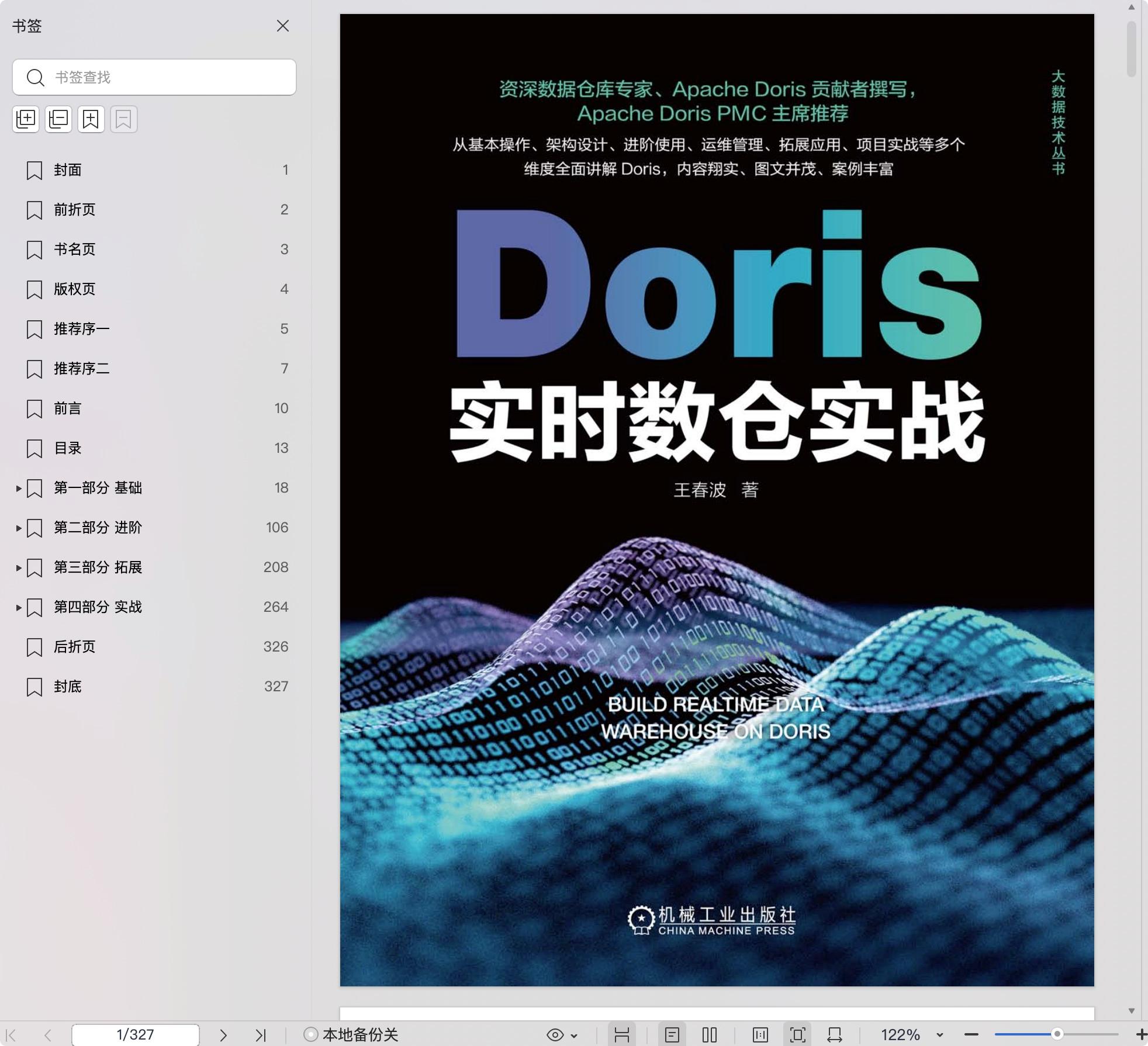Image resolution: width=1148 pixels, height=1046 pixels.
Task: Zoom out with the minus button
Action: click(x=971, y=1035)
